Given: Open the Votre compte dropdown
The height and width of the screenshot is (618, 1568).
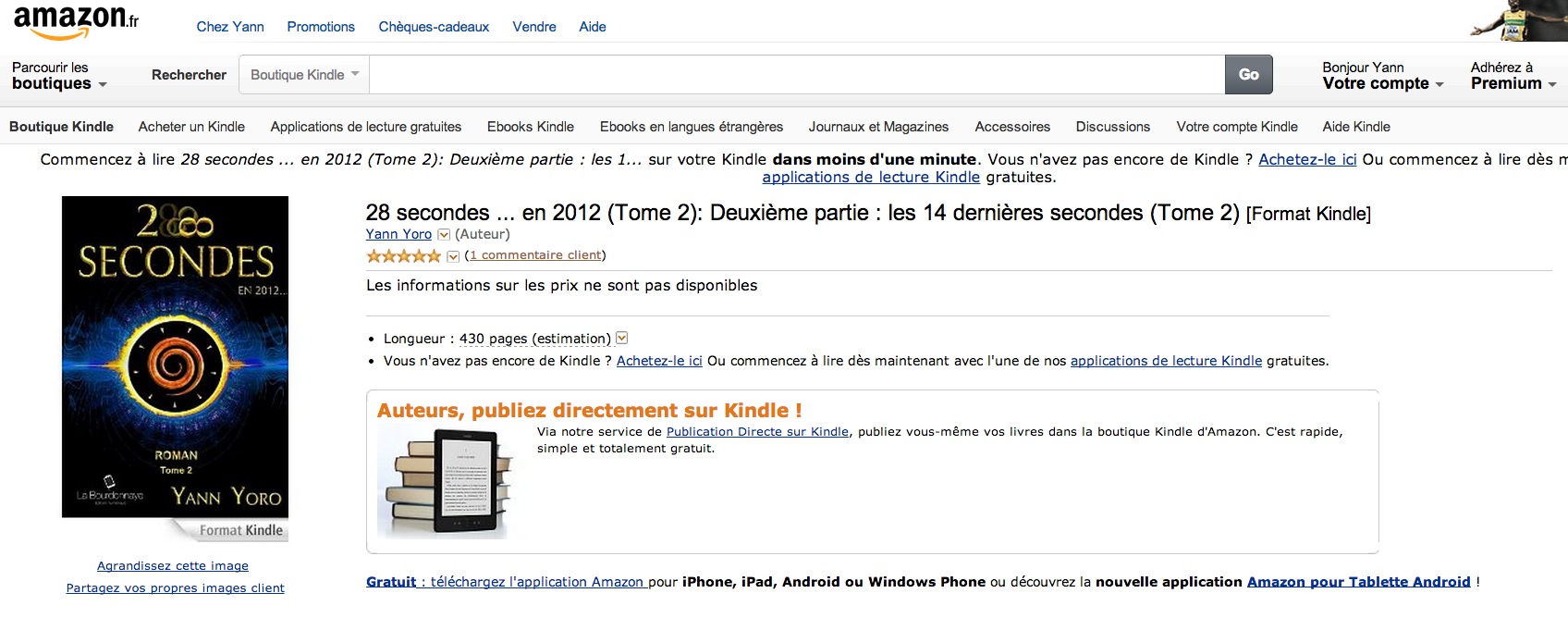Looking at the screenshot, I should click(1382, 76).
